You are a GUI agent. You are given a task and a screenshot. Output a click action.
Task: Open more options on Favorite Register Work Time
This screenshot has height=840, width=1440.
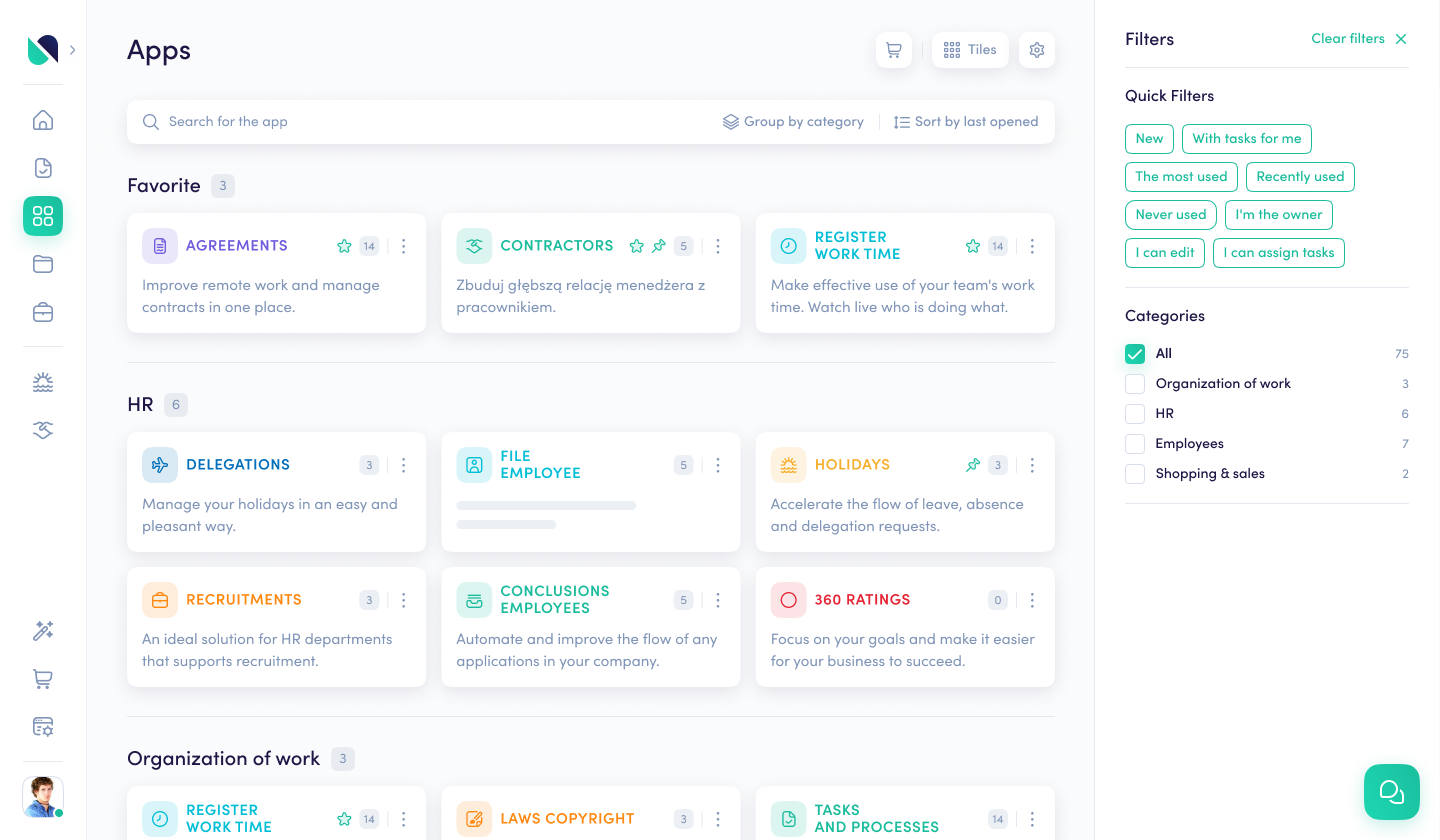pos(1032,246)
